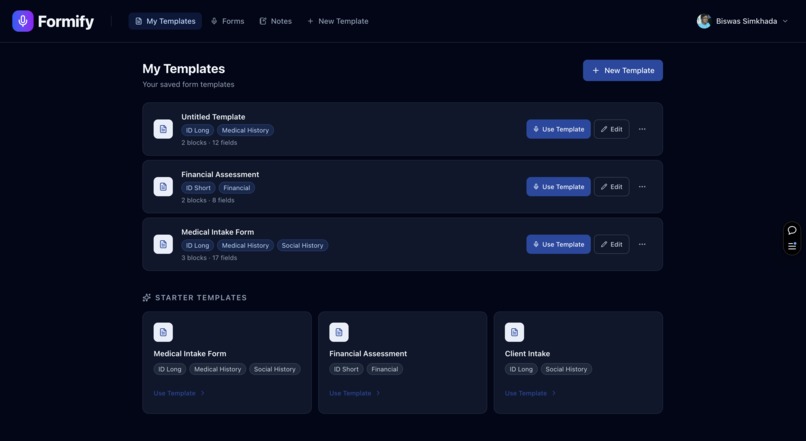Screen dimensions: 806x441
Task: Click the ID Short tag on saved Financial Assessment
Action: (x=198, y=188)
